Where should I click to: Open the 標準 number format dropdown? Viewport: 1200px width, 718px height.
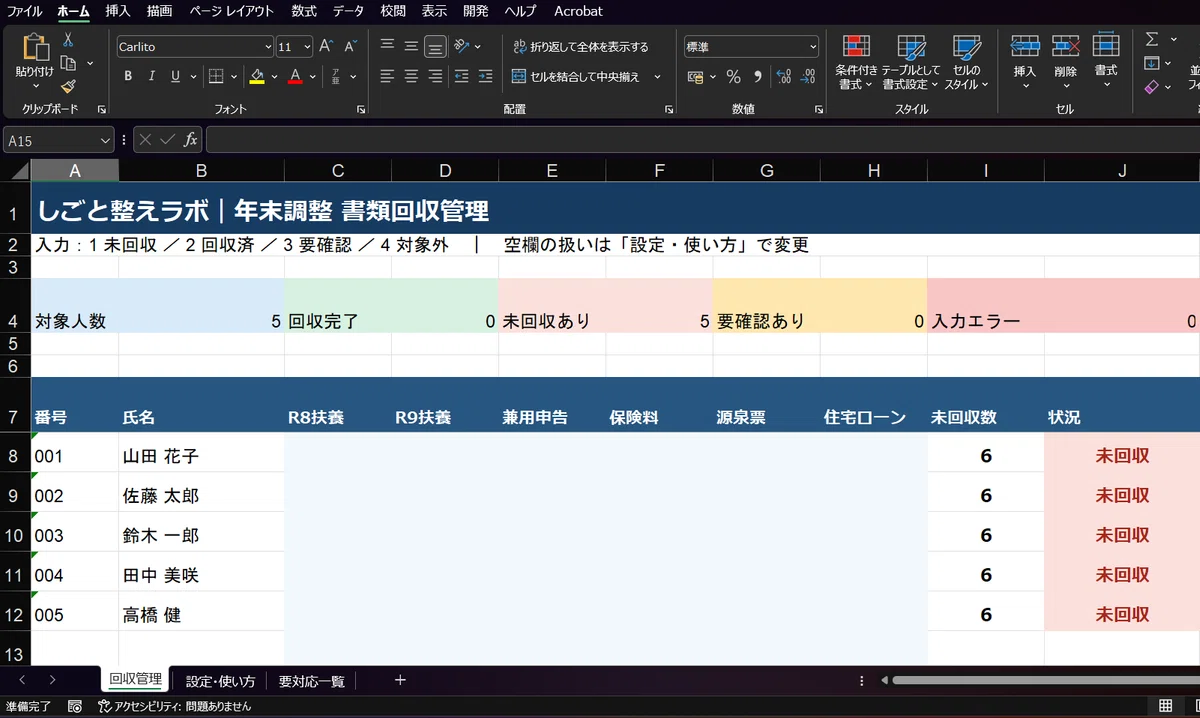813,47
